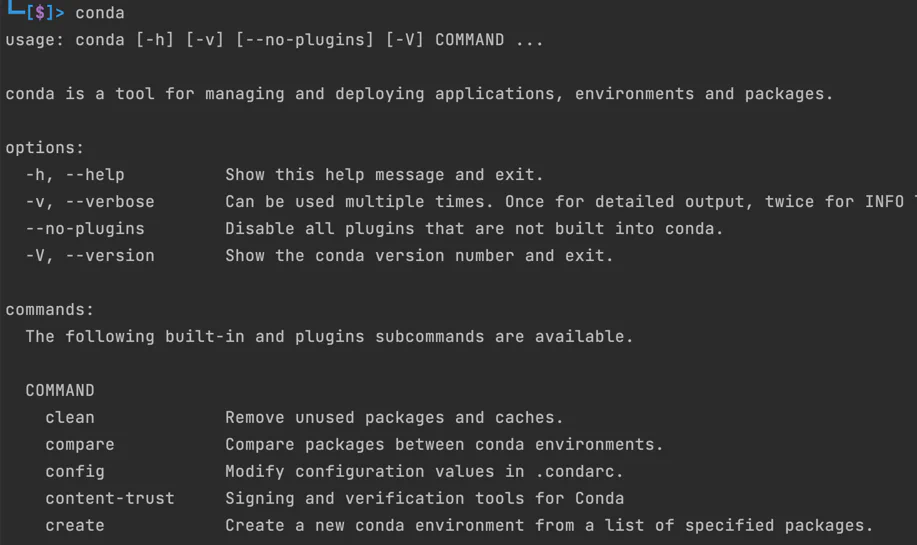The image size is (917, 545).
Task: Click 'Remove unused packages and caches' description
Action: pyautogui.click(x=394, y=418)
